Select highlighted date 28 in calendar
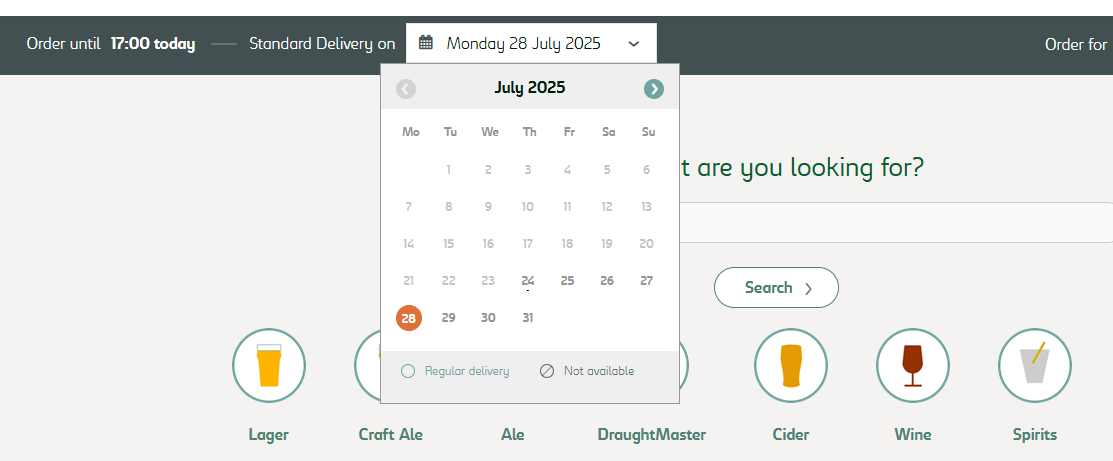 [x=409, y=318]
